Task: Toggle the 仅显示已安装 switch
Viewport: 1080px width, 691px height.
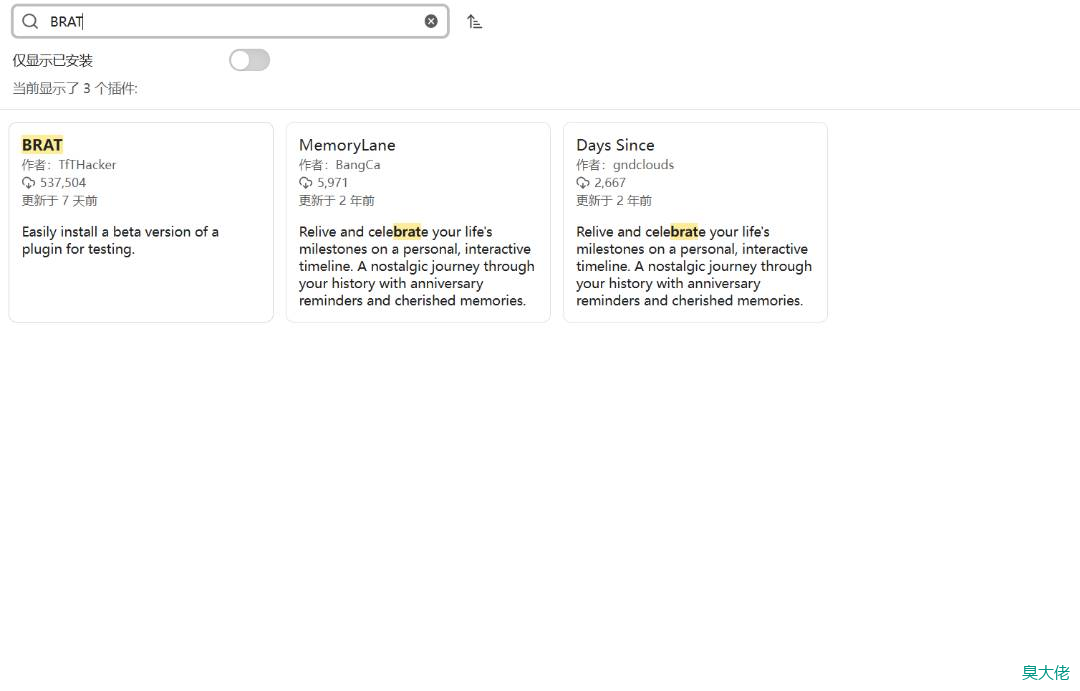Action: pos(249,60)
